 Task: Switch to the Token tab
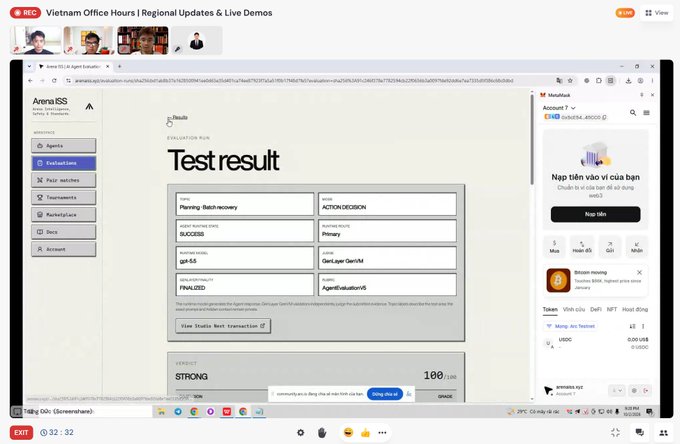(550, 309)
